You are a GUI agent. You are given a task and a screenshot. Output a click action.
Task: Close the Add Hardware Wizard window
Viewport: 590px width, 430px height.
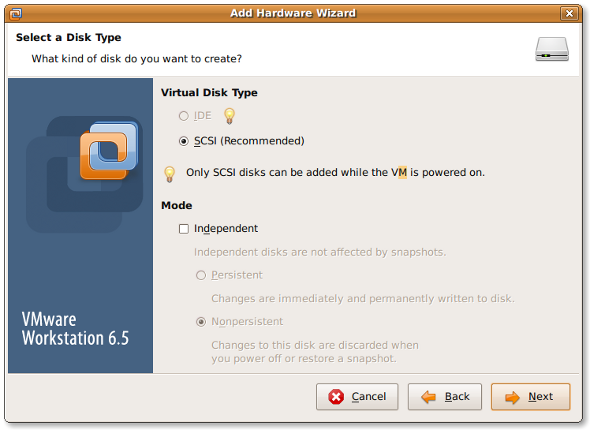pos(569,14)
